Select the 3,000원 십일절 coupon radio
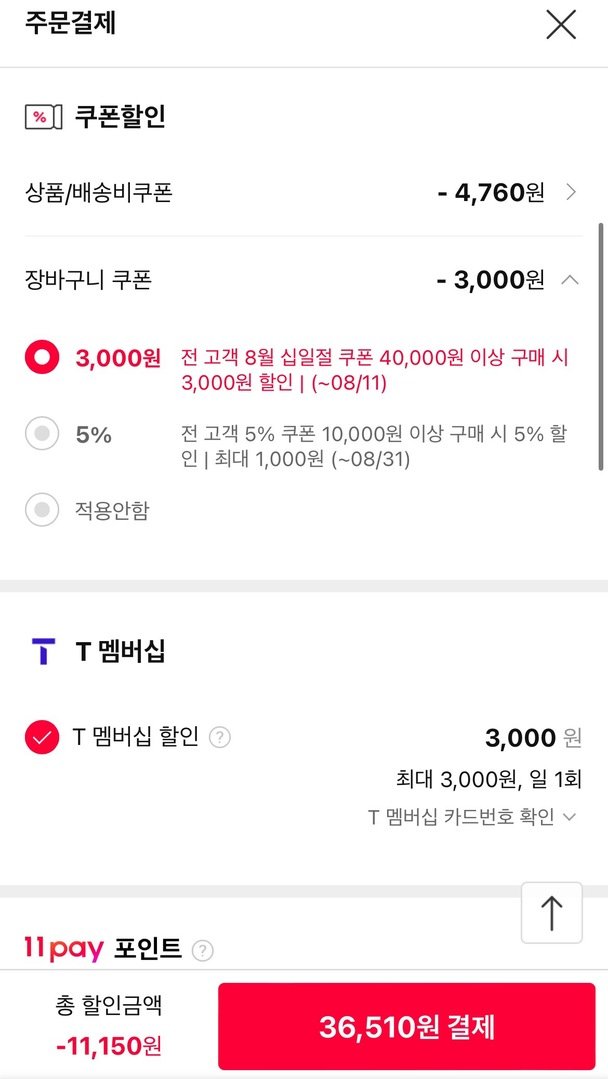The width and height of the screenshot is (608, 1079). coord(42,358)
